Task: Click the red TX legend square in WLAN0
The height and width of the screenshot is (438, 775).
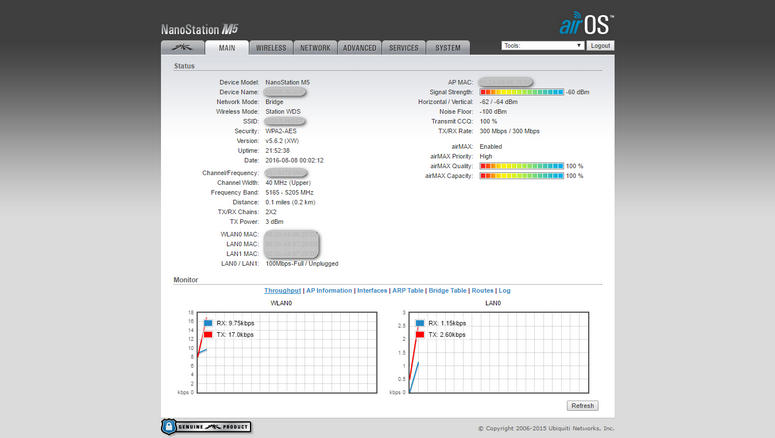Action: 208,334
